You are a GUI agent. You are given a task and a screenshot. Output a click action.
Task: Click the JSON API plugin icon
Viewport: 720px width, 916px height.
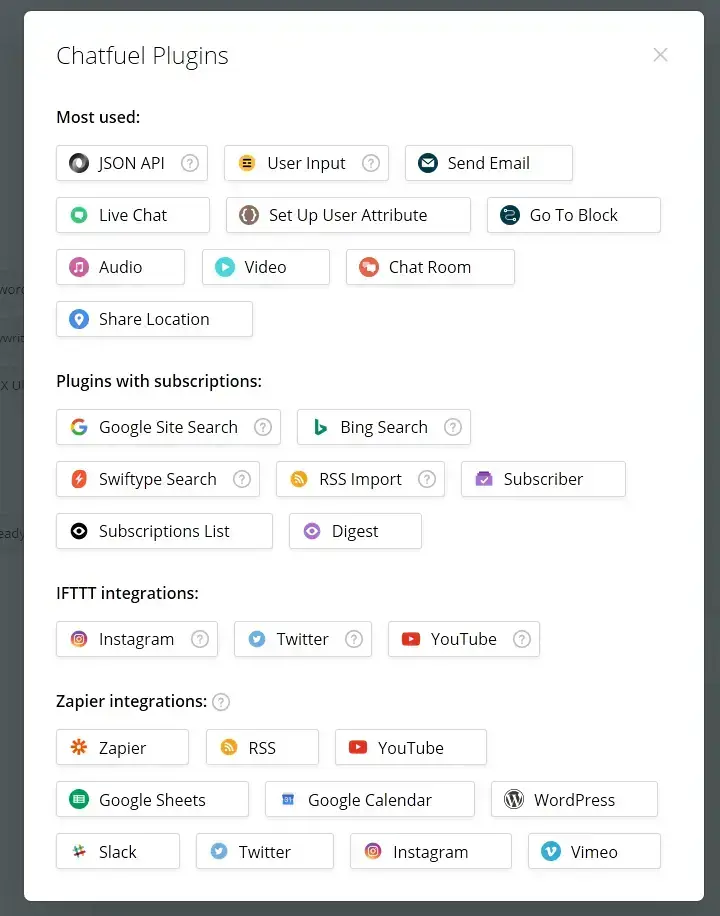[x=79, y=163]
